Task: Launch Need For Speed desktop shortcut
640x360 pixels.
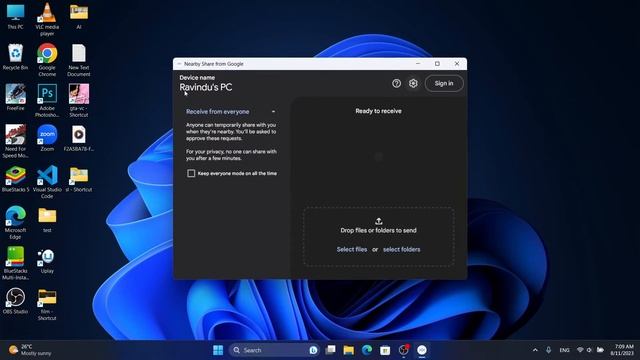Action: 16,141
